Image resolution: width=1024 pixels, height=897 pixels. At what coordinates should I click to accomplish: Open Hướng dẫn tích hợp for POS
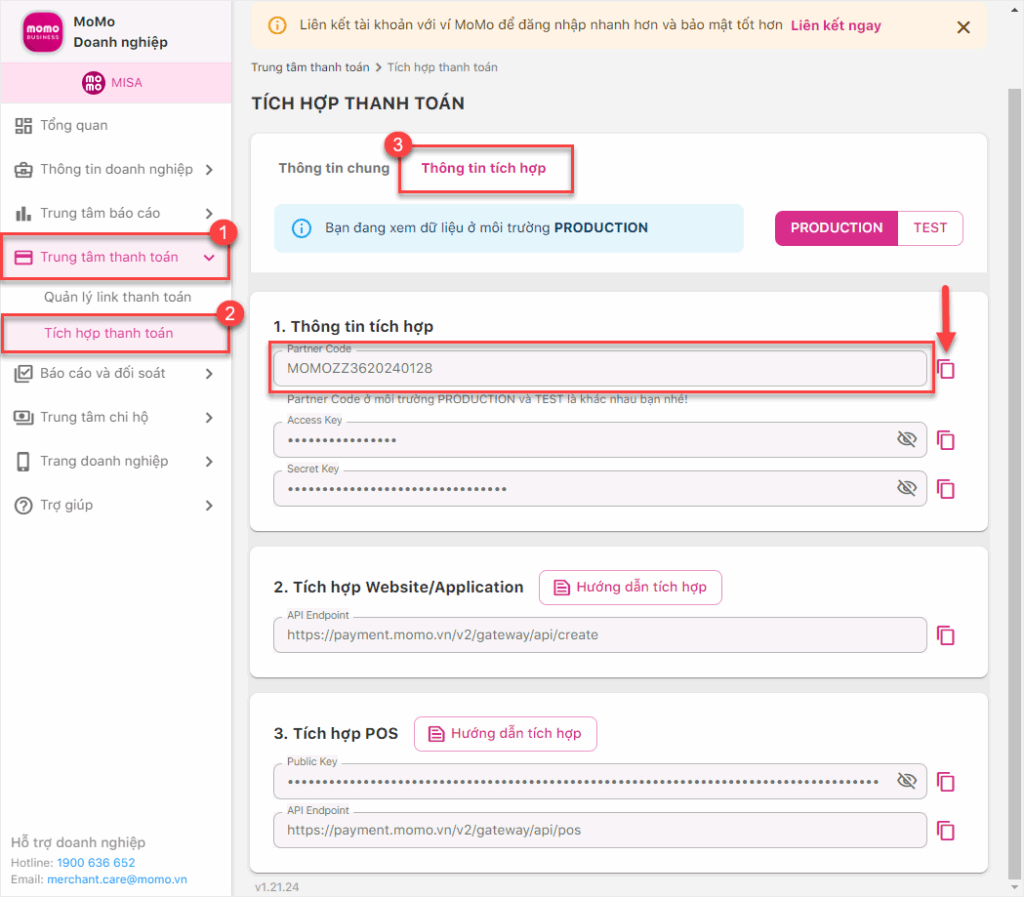505,734
